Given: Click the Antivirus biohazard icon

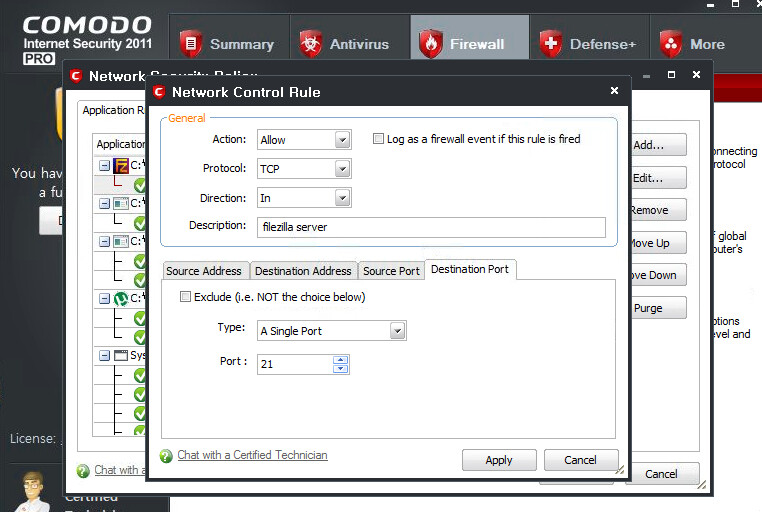Looking at the screenshot, I should click(311, 44).
